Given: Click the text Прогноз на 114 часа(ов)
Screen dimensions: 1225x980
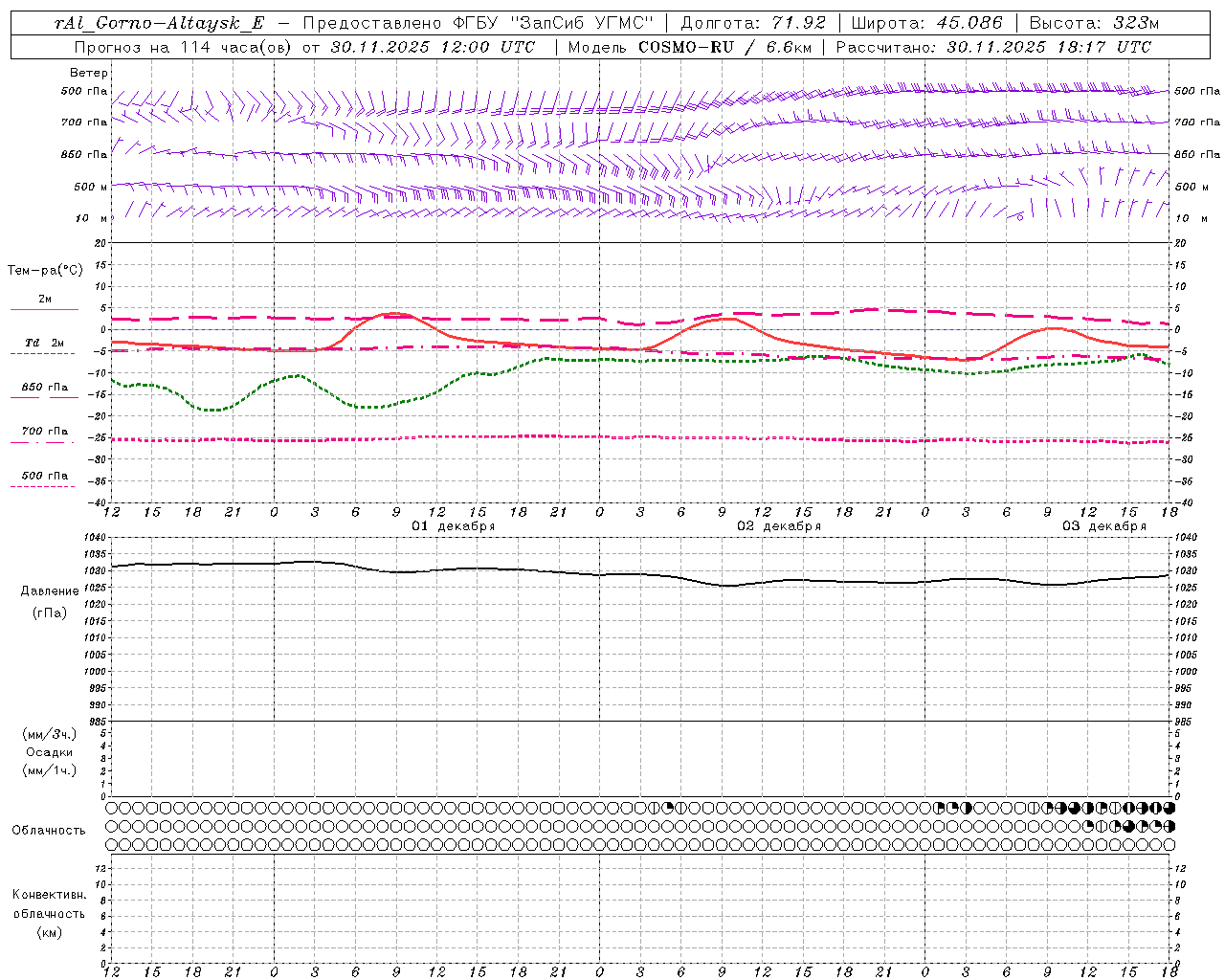Looking at the screenshot, I should click(x=183, y=47).
